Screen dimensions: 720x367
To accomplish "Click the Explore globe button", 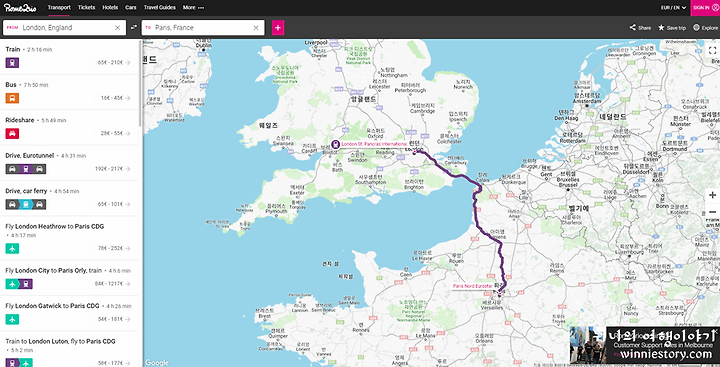I will (x=705, y=28).
